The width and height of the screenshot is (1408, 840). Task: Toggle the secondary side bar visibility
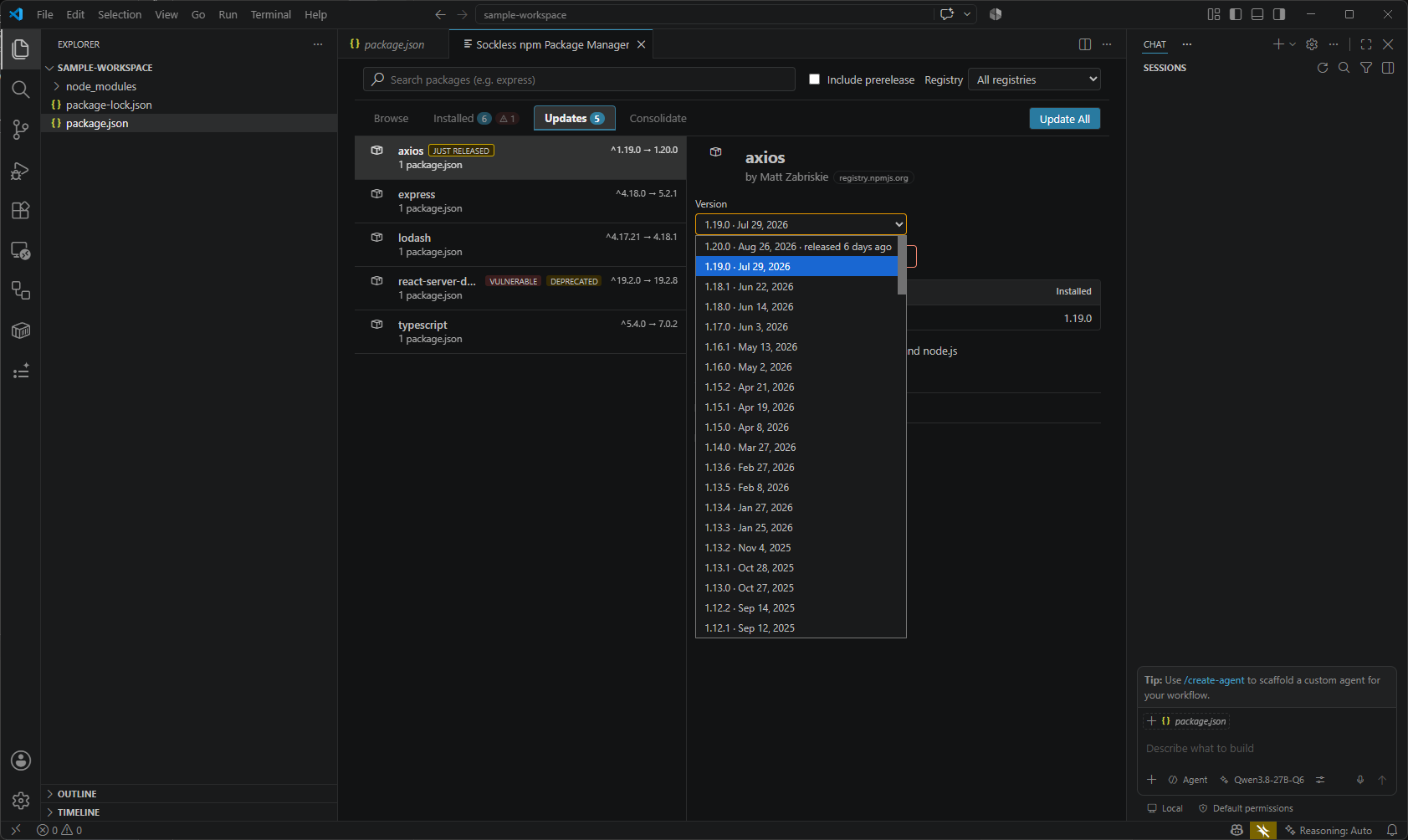coord(1279,14)
